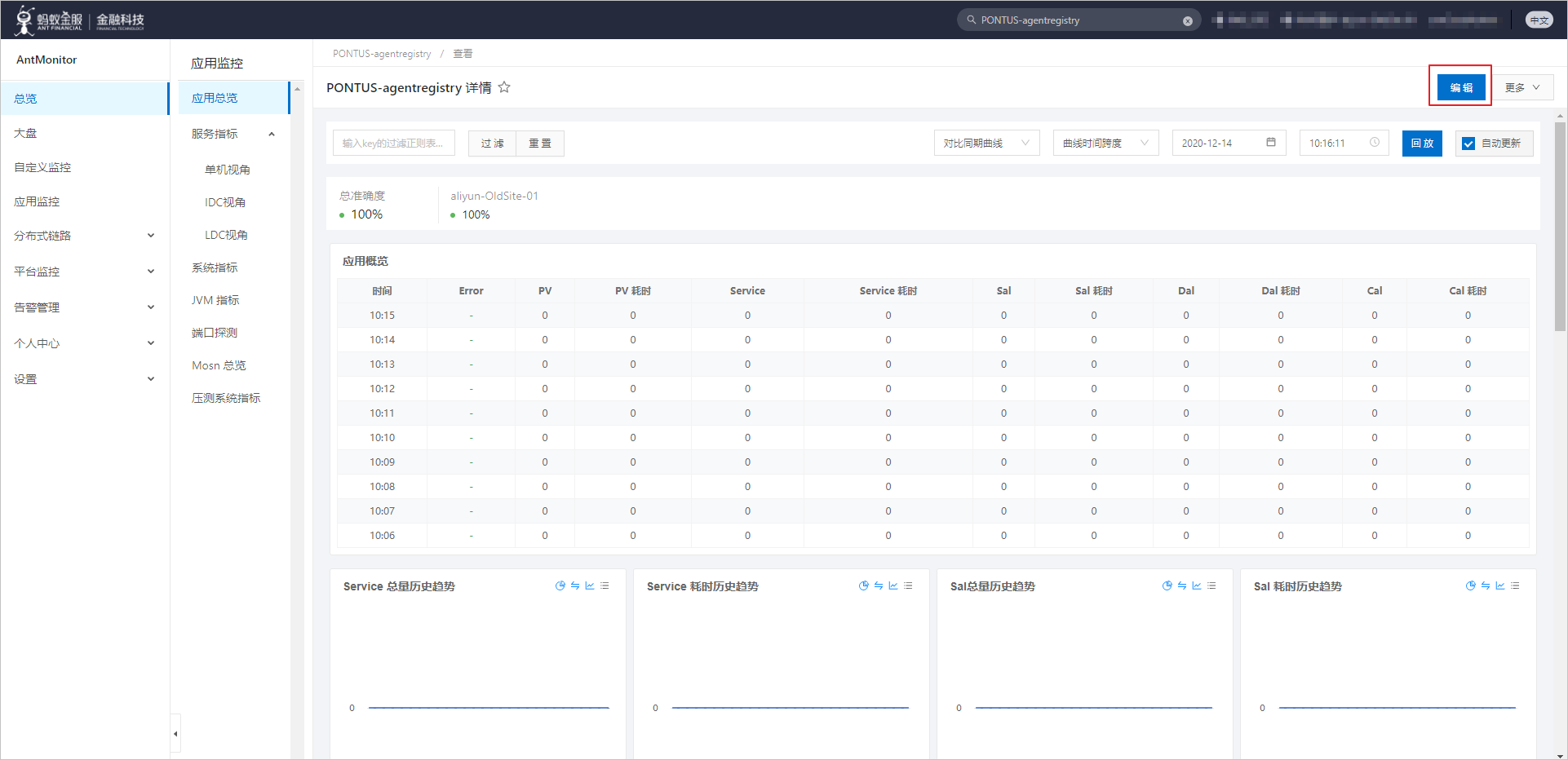Open IDC视角 submenu item
1568x760 pixels.
225,202
